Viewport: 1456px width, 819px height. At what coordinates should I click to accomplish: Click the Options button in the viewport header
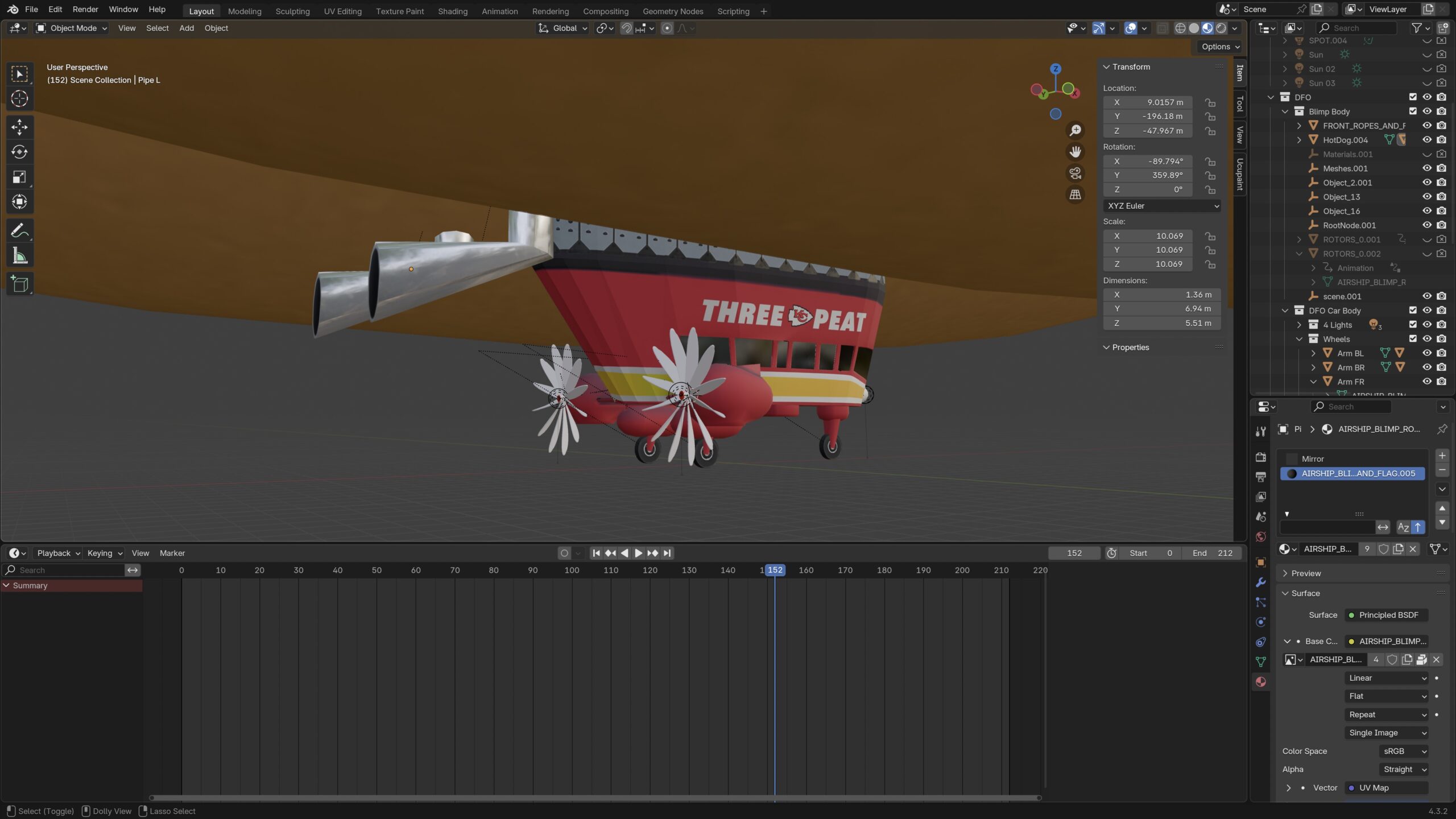point(1218,47)
